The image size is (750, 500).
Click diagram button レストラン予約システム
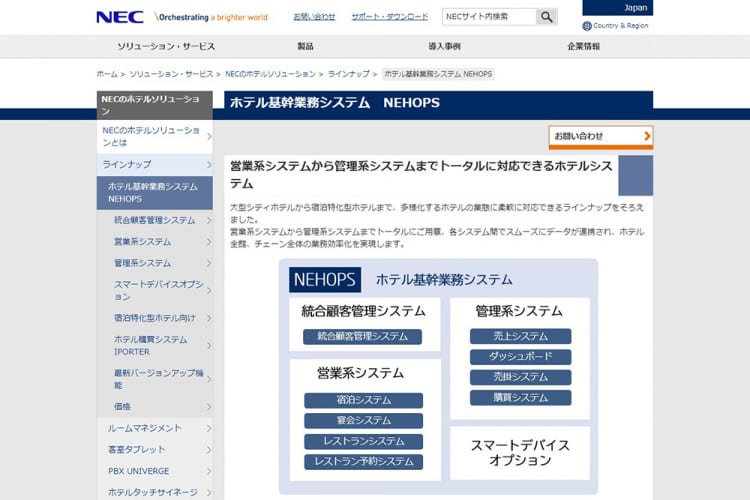point(364,462)
